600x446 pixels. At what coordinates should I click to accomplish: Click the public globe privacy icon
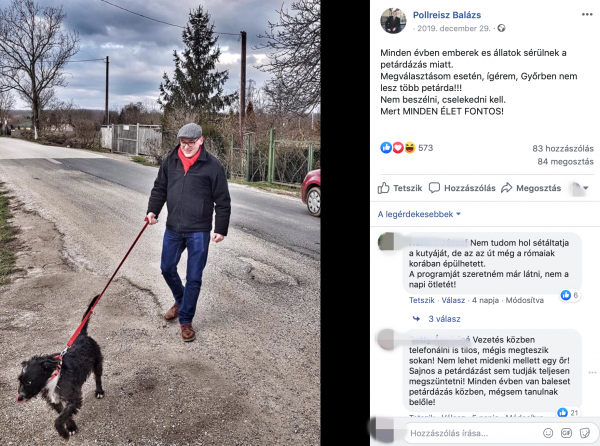(501, 28)
